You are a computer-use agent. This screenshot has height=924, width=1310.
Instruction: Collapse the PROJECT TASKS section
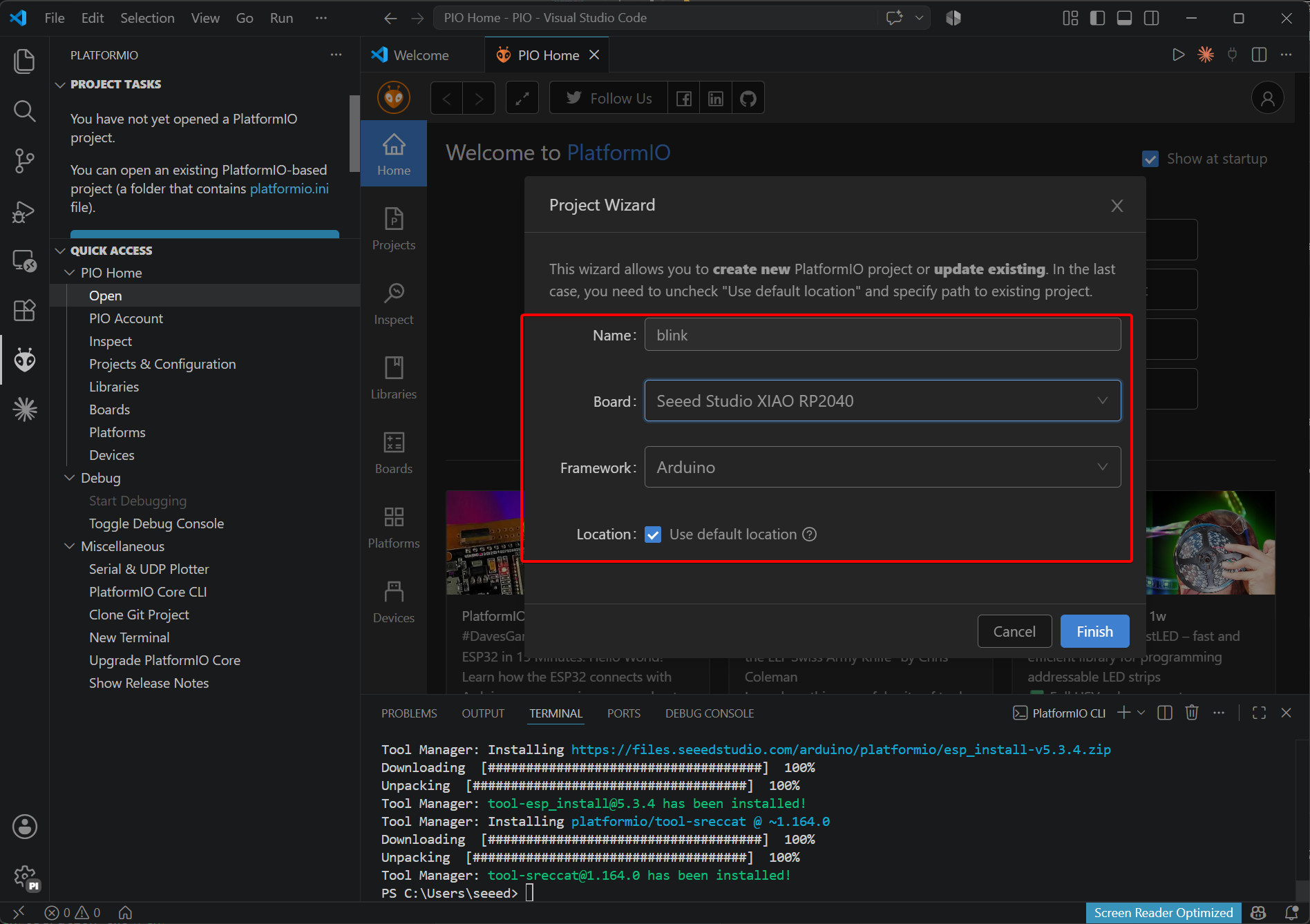[x=61, y=84]
